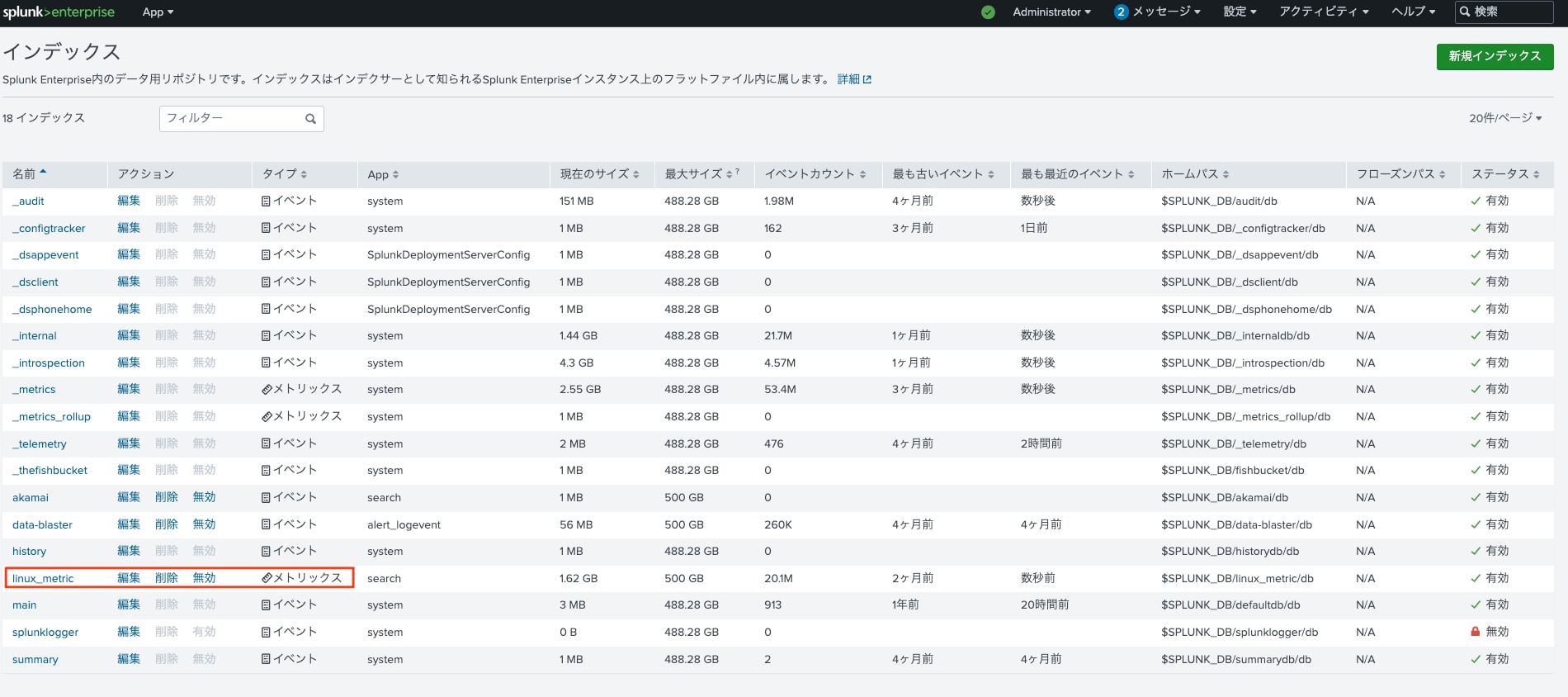Click the event type icon in the main row
Image resolution: width=1568 pixels, height=697 pixels.
pyautogui.click(x=266, y=605)
